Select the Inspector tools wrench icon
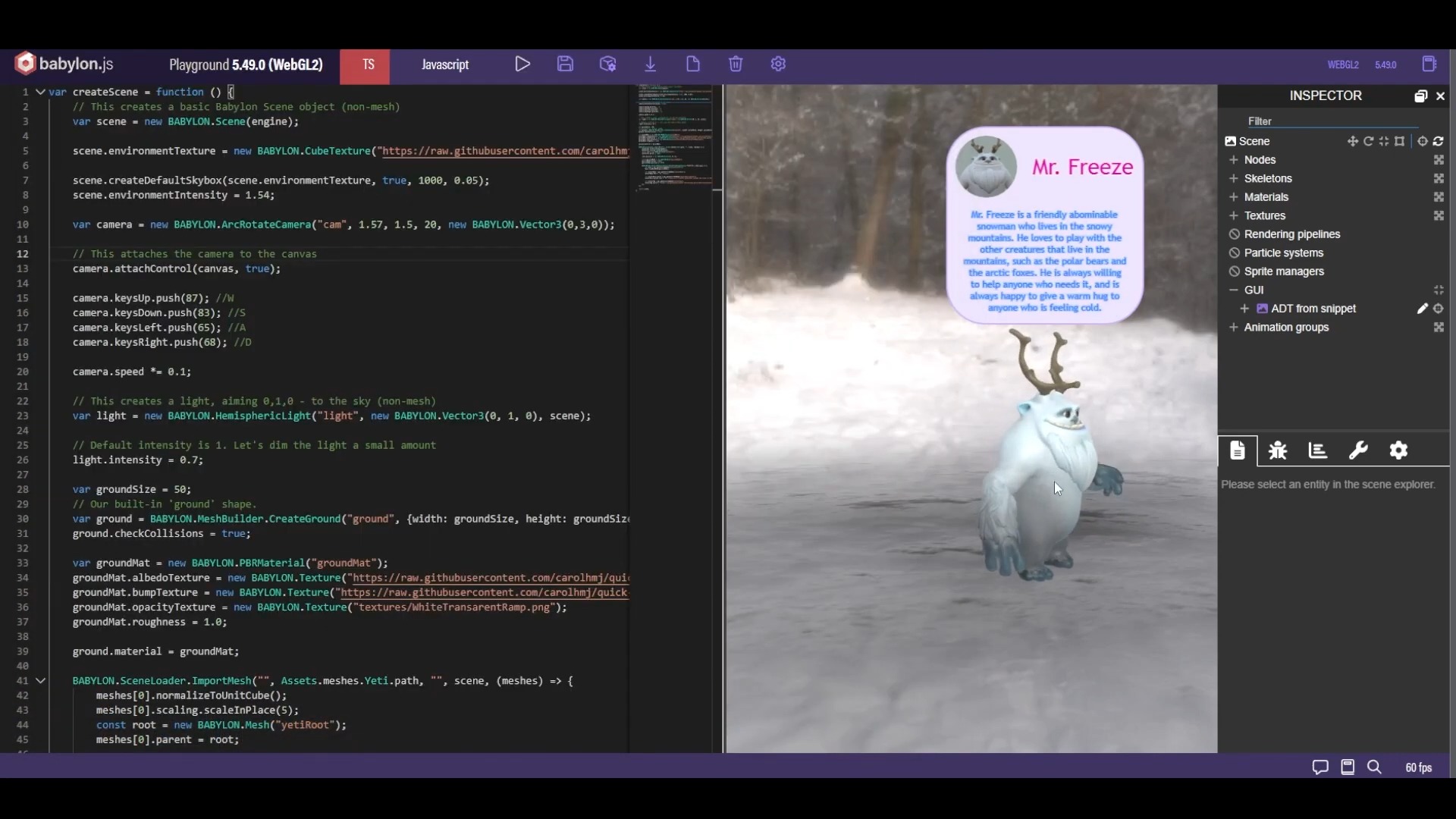This screenshot has height=819, width=1456. pyautogui.click(x=1358, y=451)
